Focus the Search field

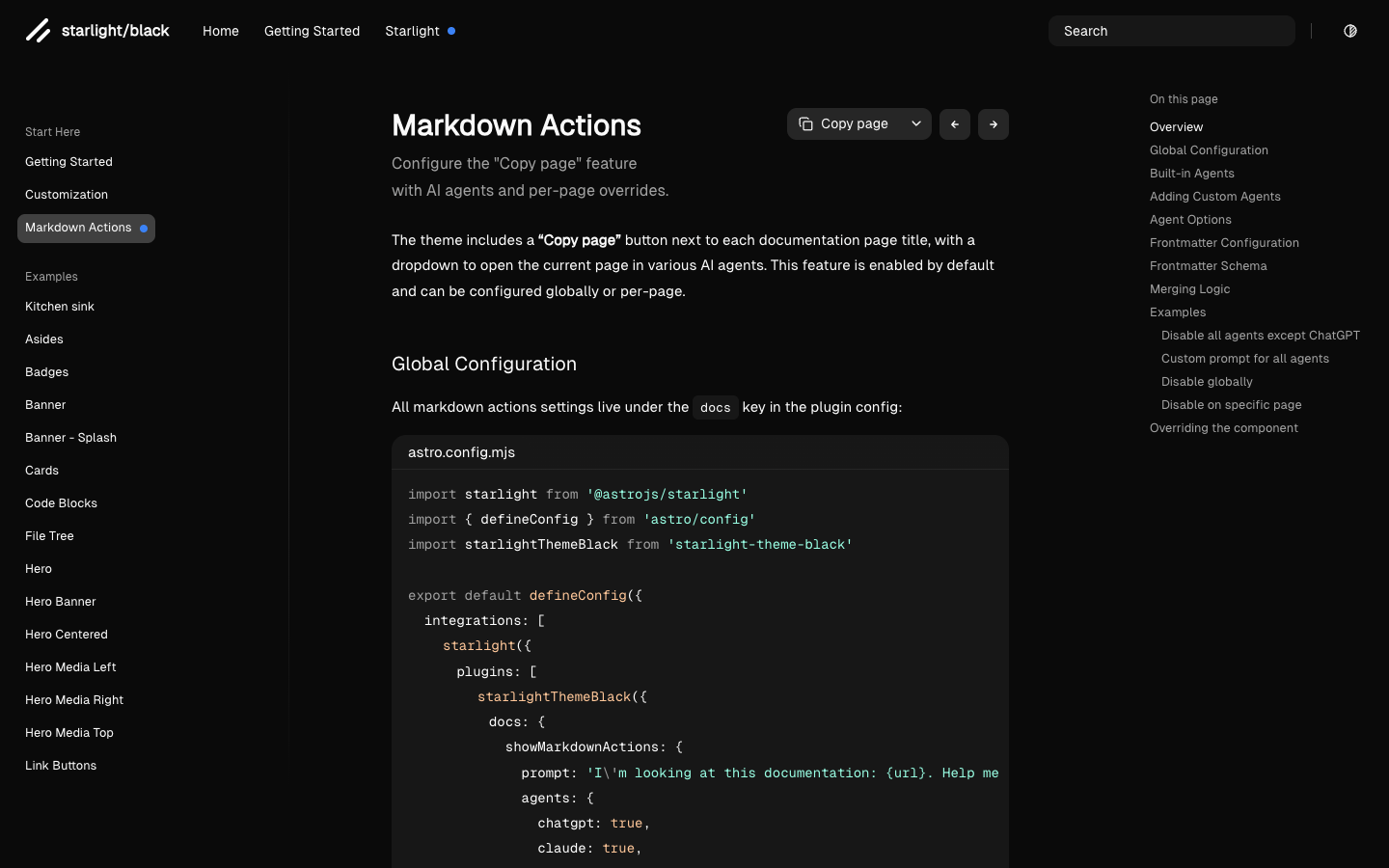point(1172,31)
